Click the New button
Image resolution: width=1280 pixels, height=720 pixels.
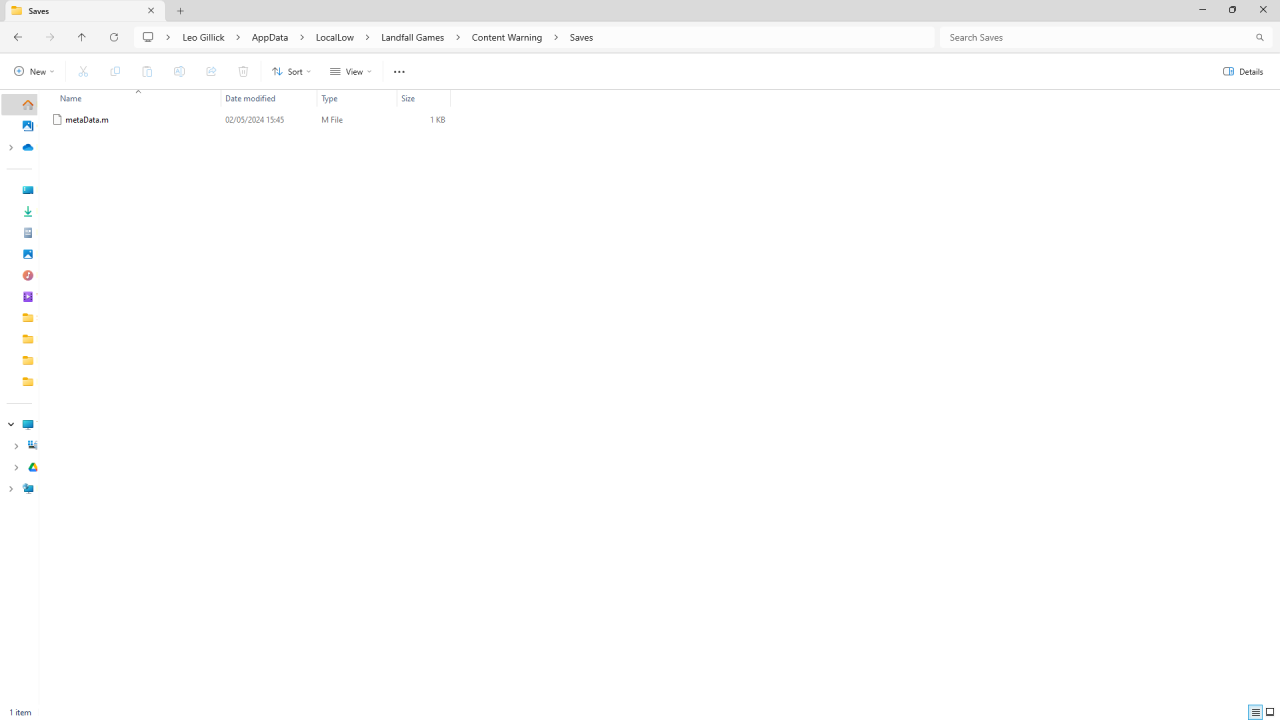pos(33,72)
